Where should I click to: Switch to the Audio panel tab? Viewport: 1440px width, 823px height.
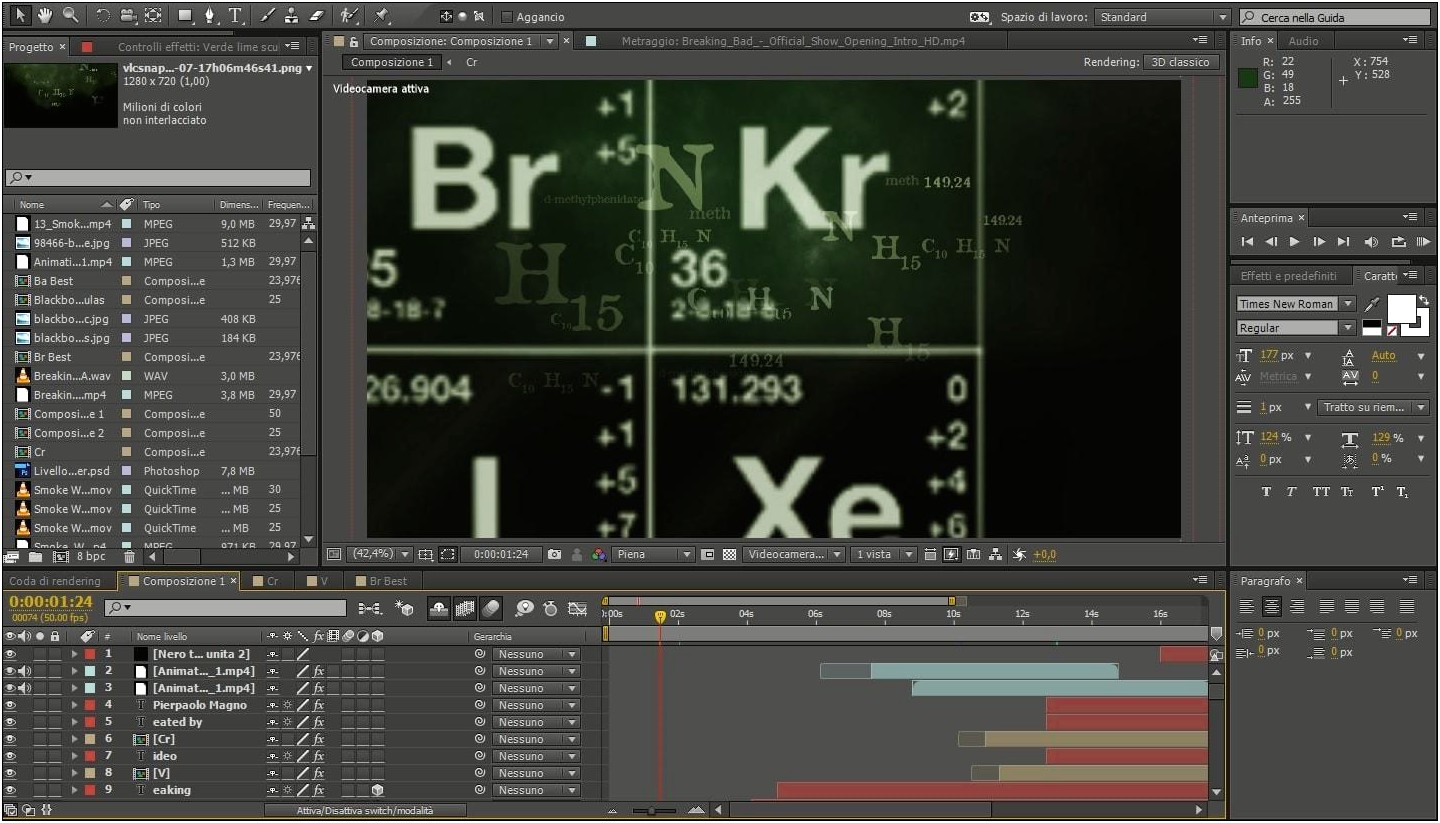click(x=1303, y=41)
